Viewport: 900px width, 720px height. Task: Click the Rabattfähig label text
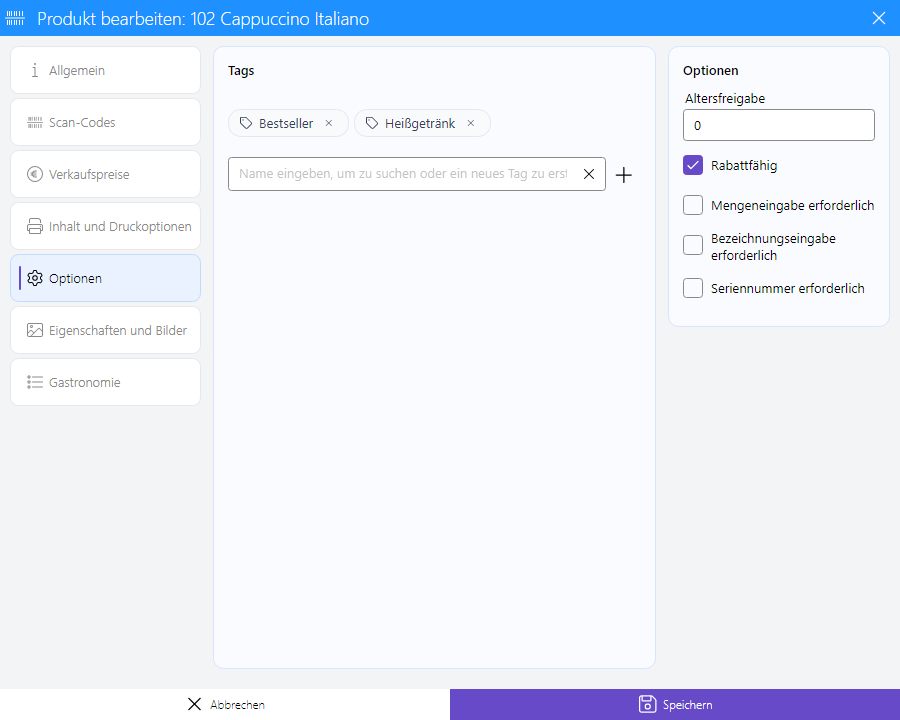pos(744,165)
